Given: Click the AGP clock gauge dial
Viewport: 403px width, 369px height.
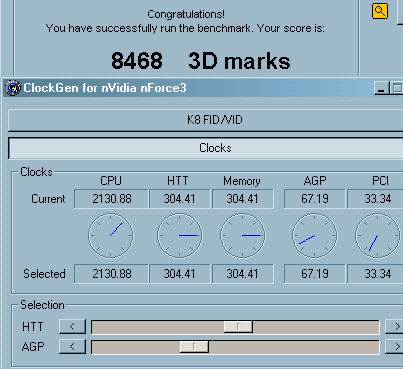Looking at the screenshot, I should click(315, 236).
